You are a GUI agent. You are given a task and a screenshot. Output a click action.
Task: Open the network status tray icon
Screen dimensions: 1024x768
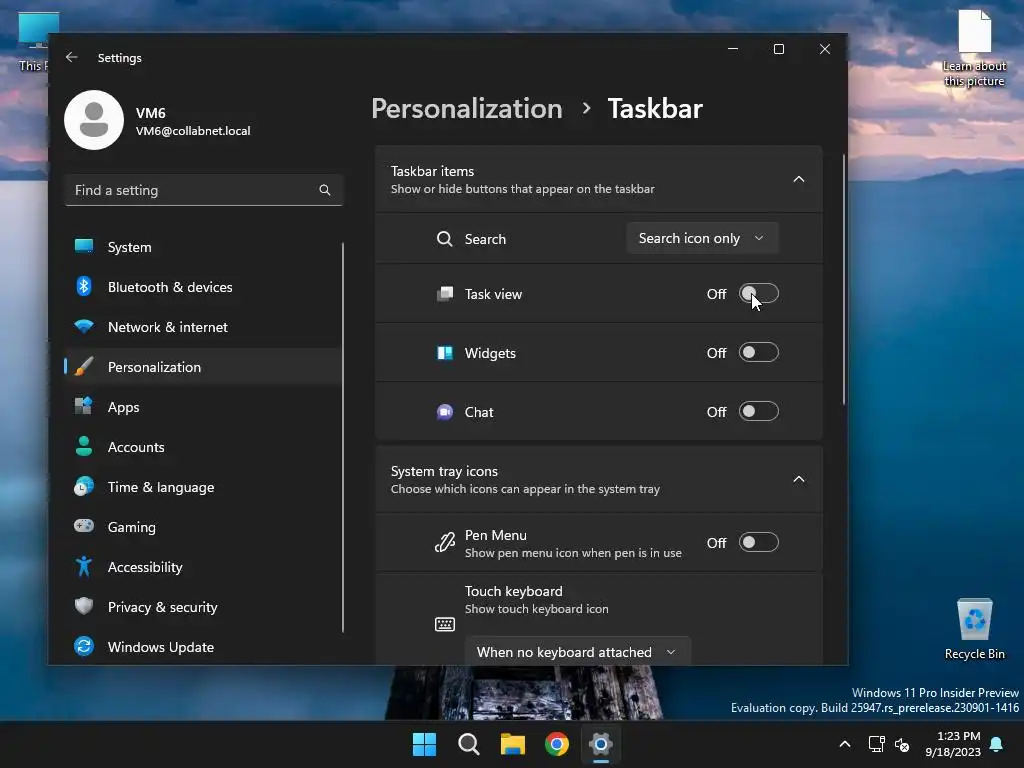pos(876,744)
